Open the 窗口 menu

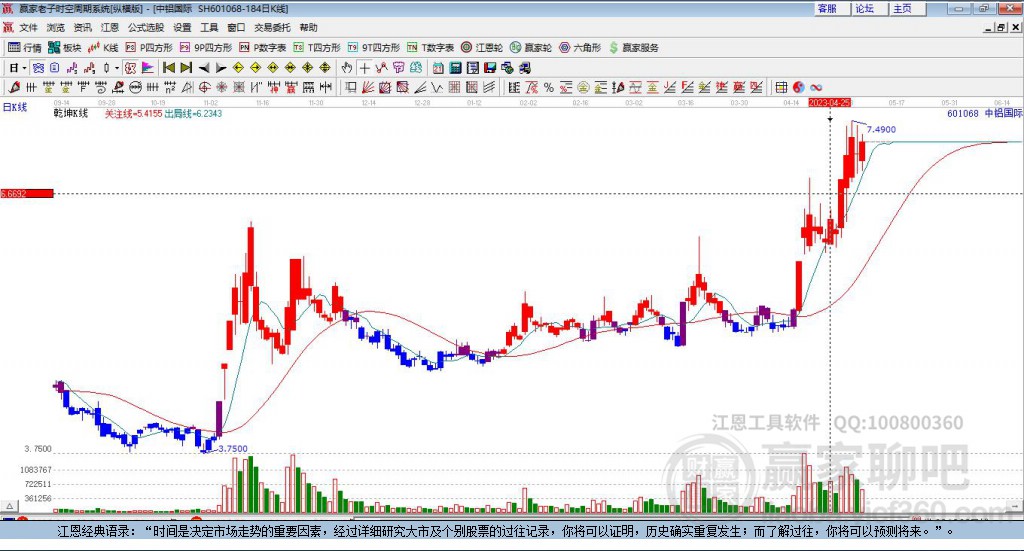(236, 27)
